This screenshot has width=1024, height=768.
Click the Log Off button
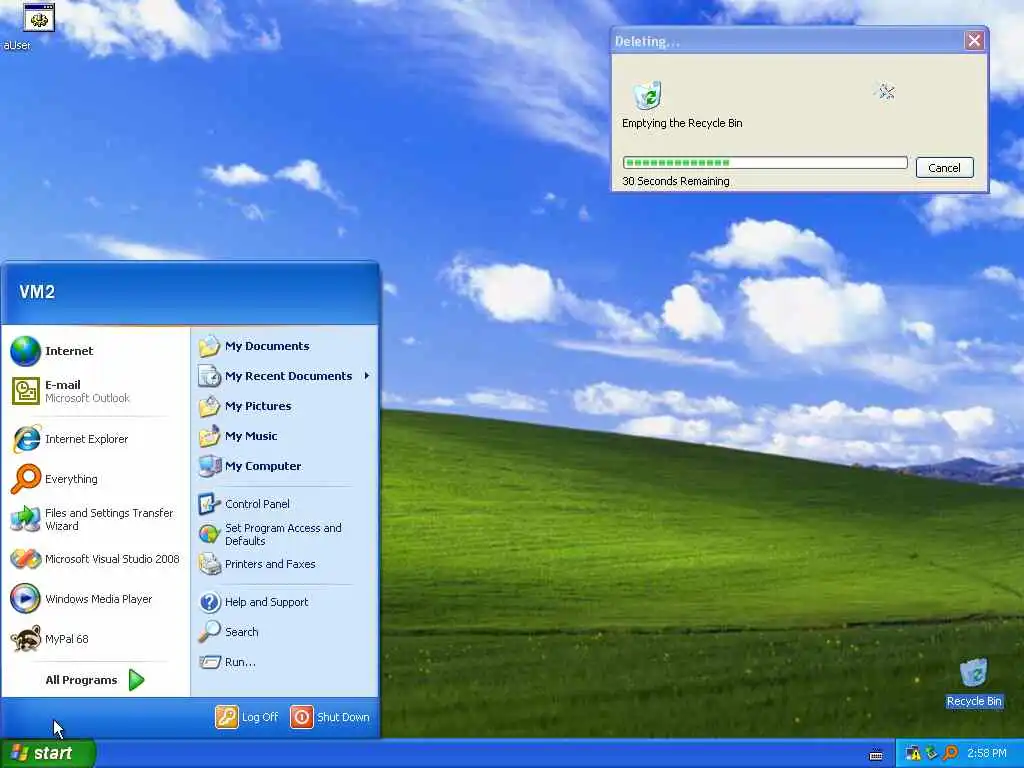click(247, 717)
